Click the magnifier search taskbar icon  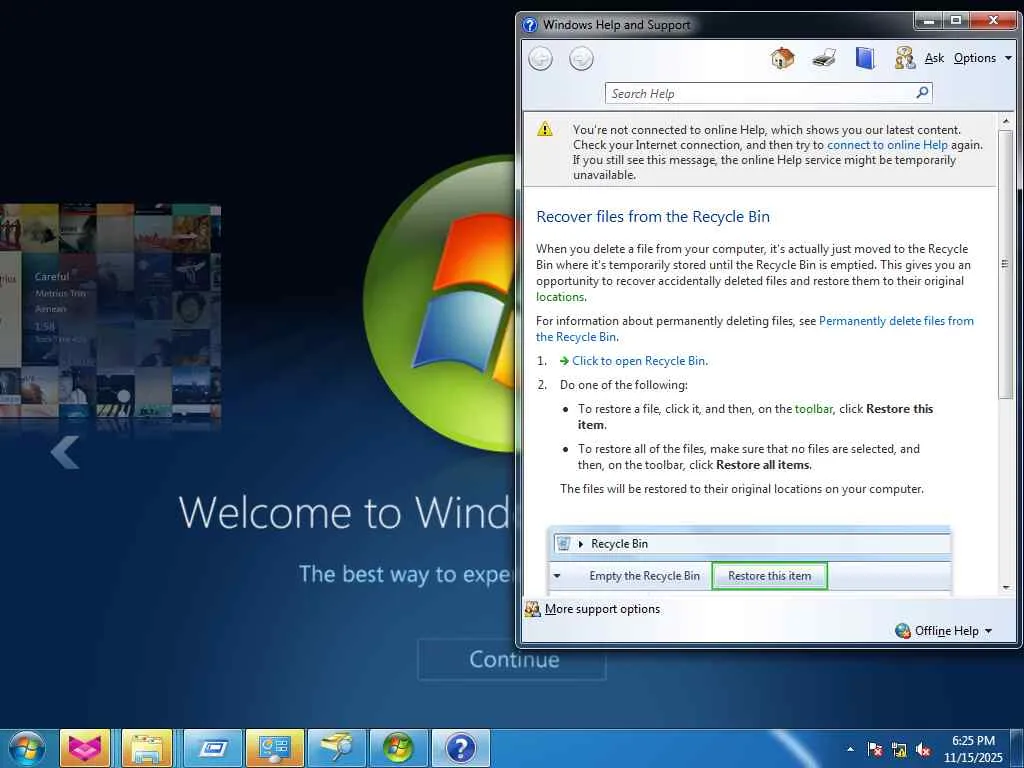337,748
